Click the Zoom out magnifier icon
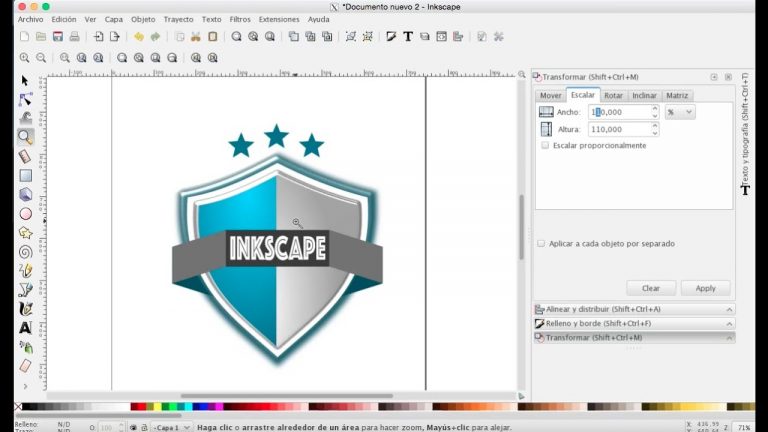Viewport: 768px width, 432px height. [41, 58]
